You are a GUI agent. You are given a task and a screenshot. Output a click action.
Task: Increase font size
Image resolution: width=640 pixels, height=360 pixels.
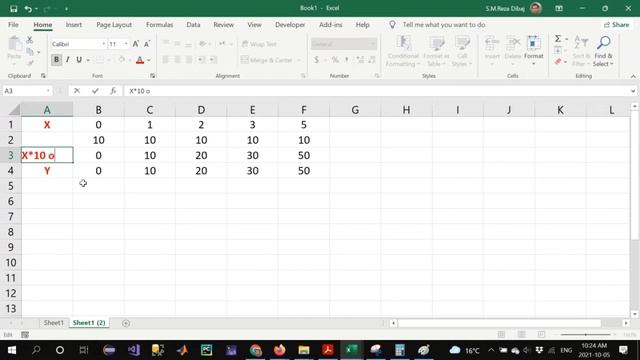[x=136, y=44]
